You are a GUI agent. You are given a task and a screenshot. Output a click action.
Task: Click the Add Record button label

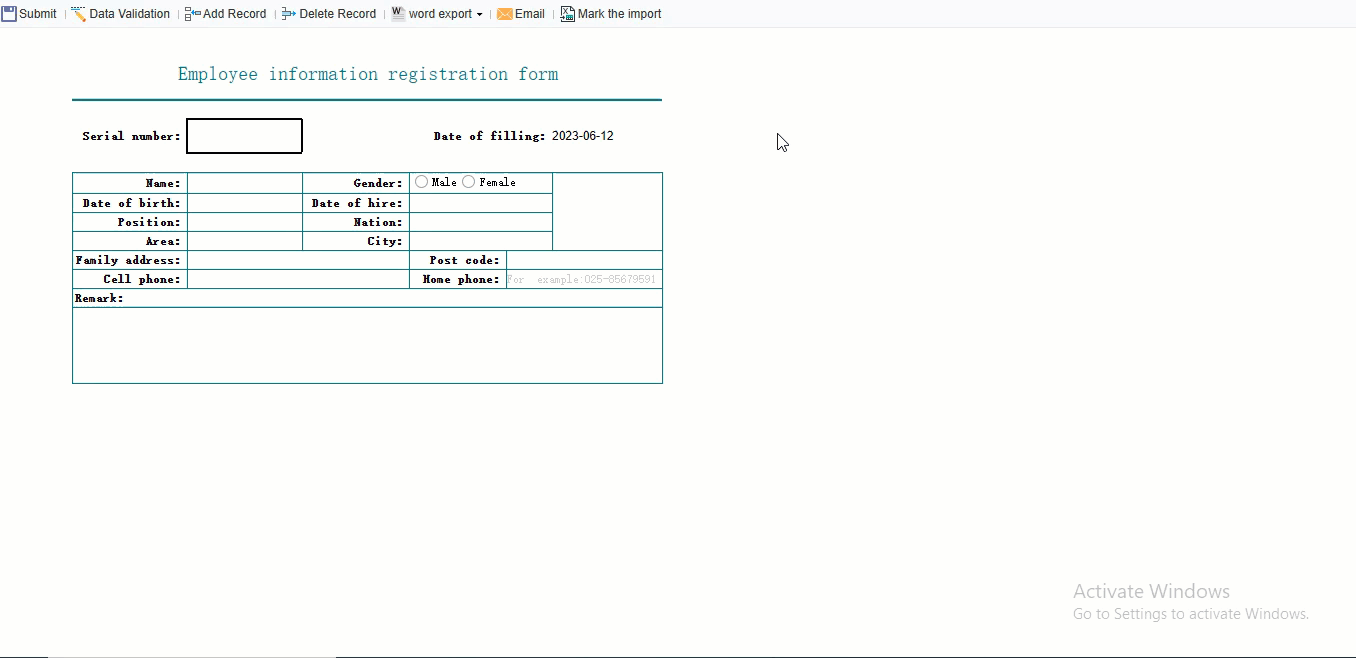point(234,13)
